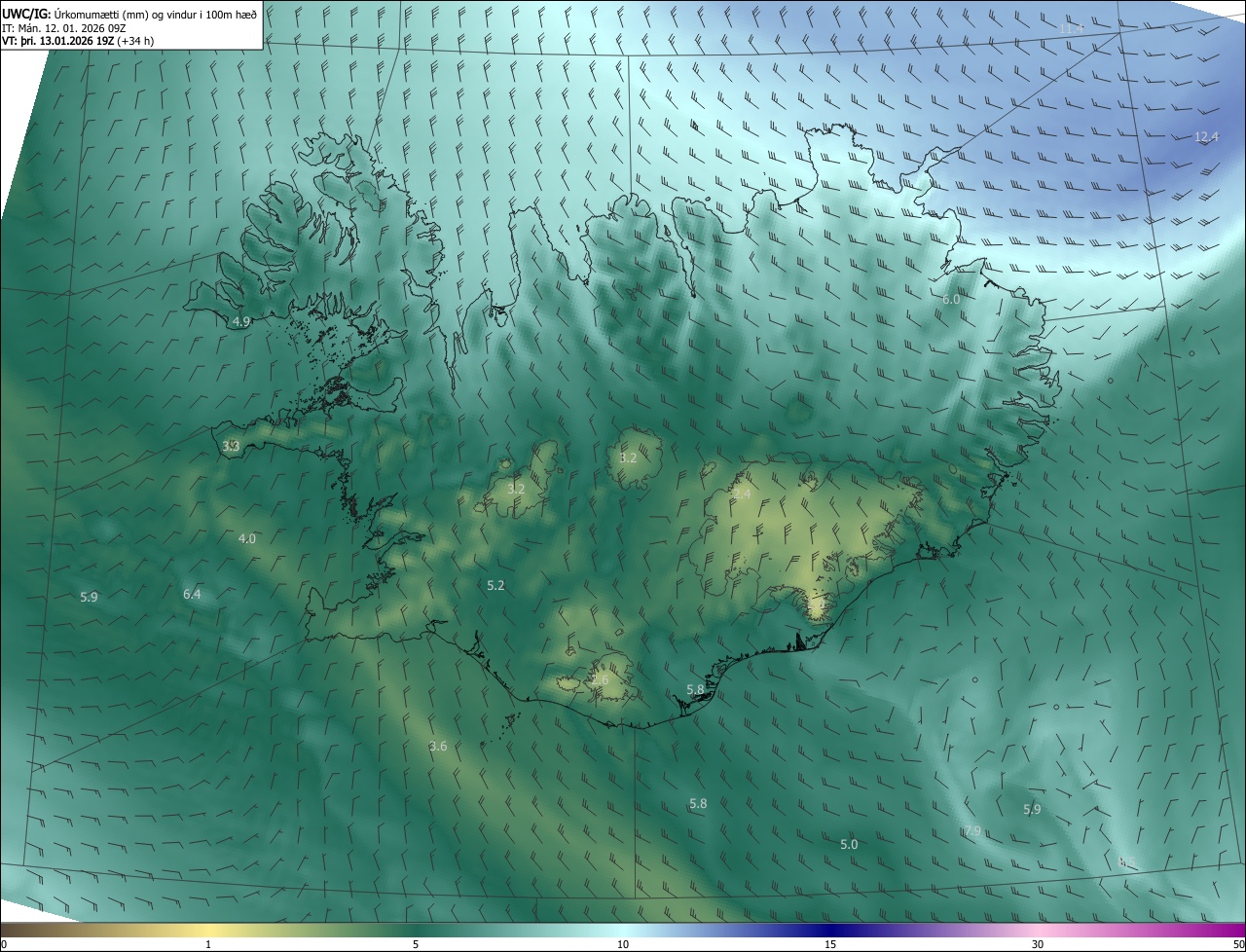Click the 3.3 value label on the map

click(x=231, y=446)
